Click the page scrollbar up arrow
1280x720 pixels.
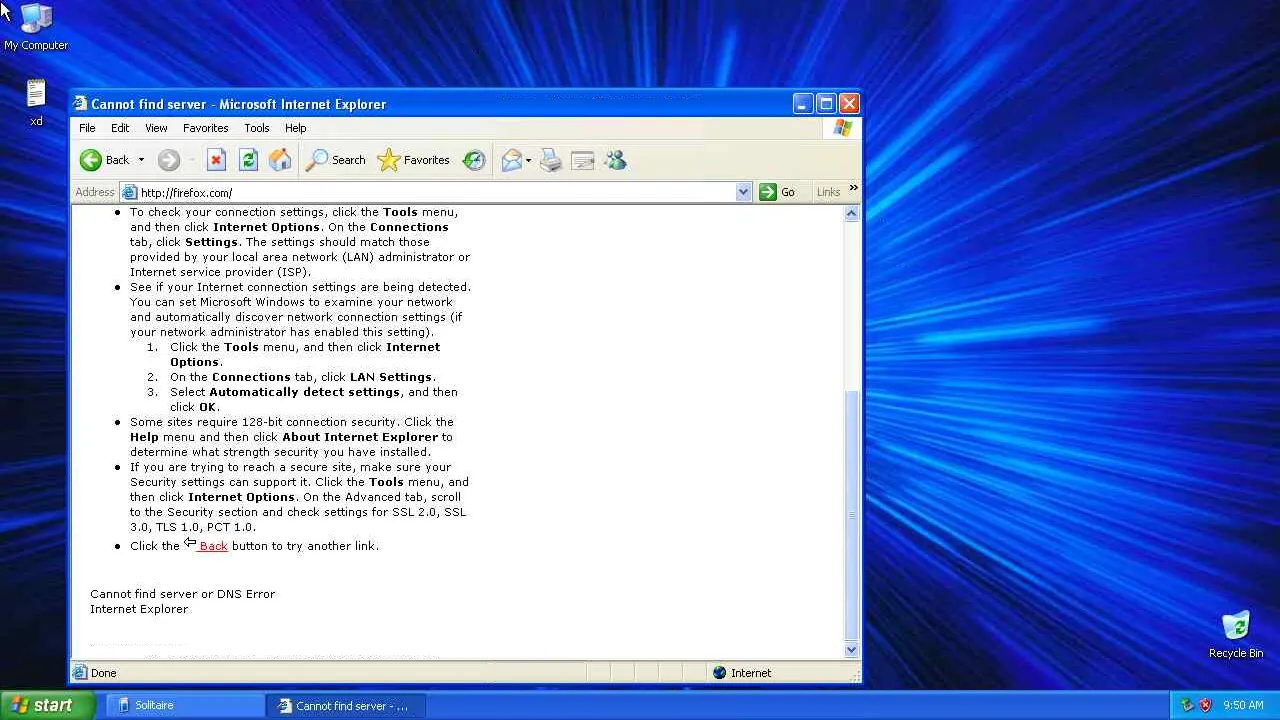coord(852,213)
